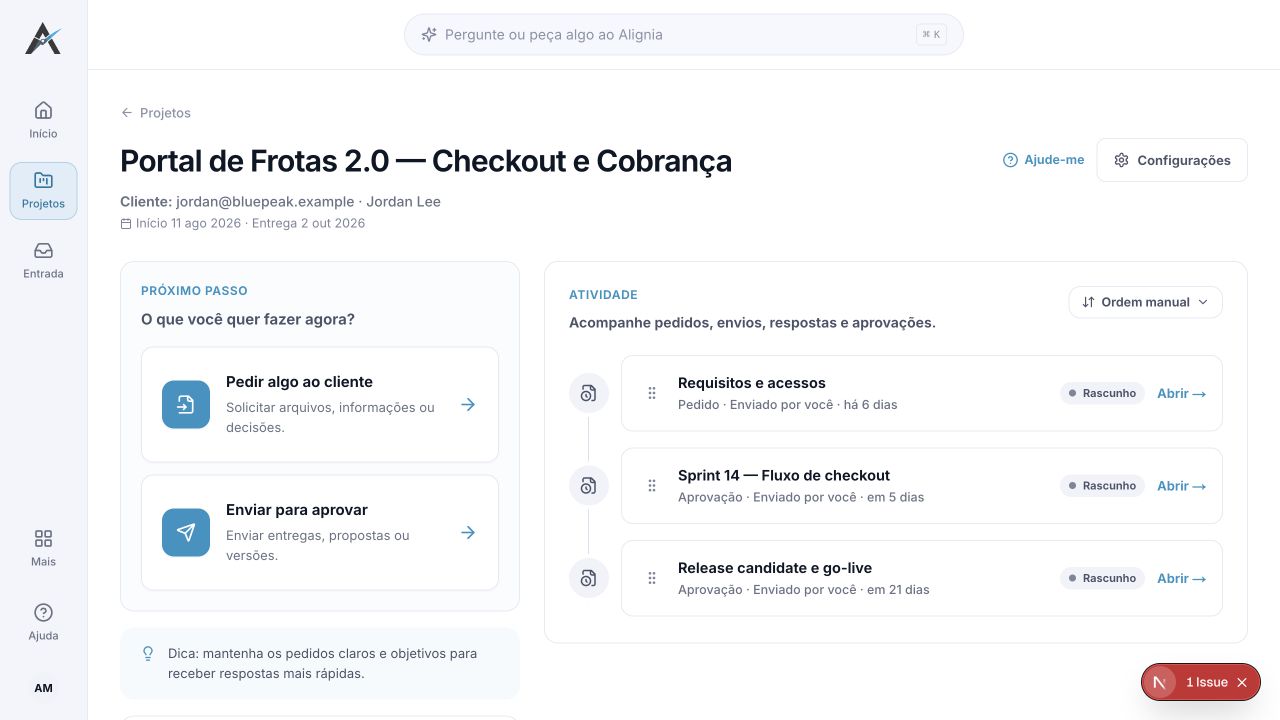
Task: Click the ⌘K shortcut badge
Action: click(x=931, y=34)
